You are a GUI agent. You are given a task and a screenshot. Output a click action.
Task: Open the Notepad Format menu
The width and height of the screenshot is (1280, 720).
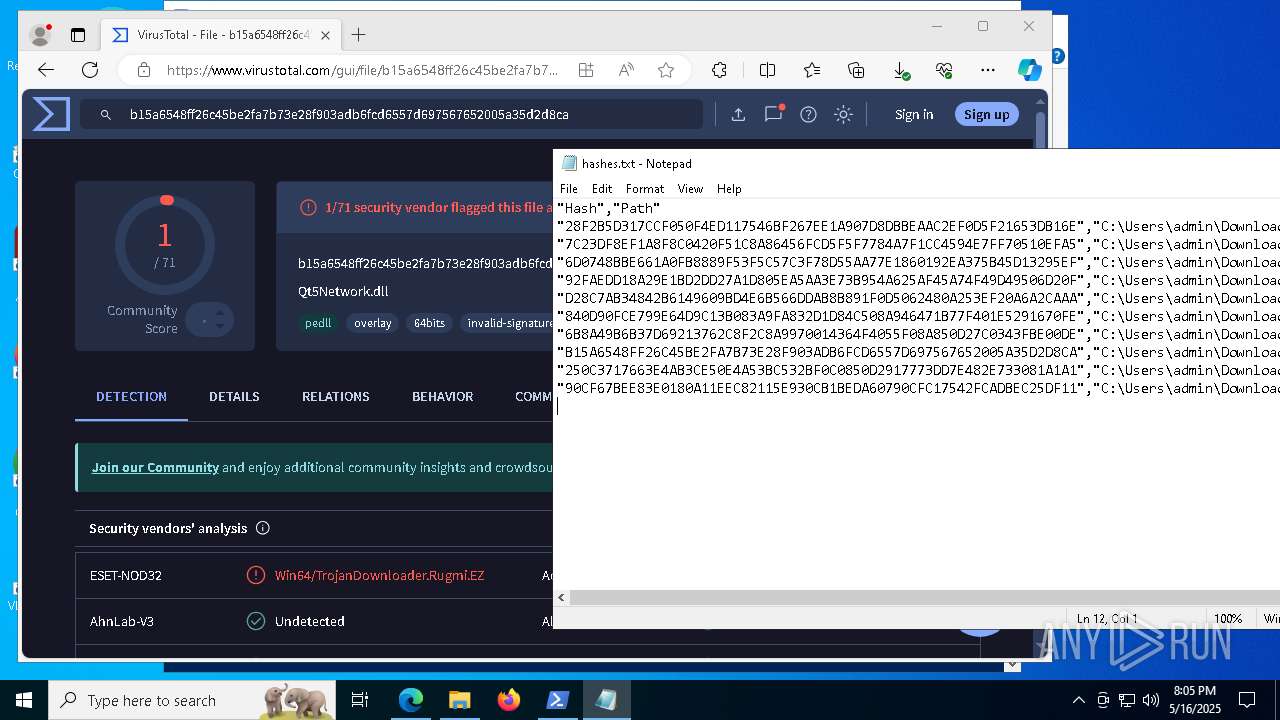(x=645, y=188)
